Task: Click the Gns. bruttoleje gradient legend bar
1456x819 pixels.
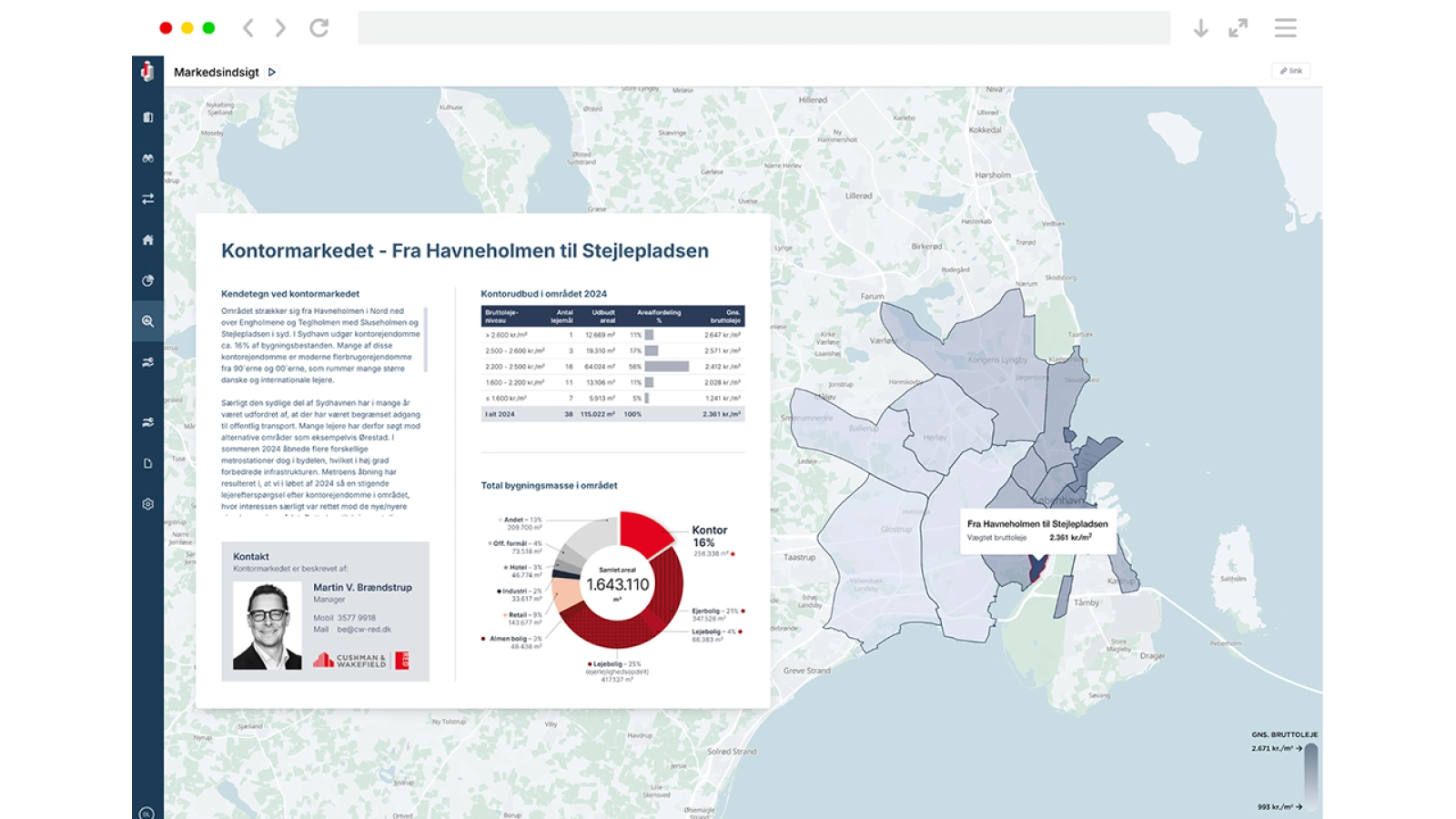Action: pyautogui.click(x=1310, y=773)
